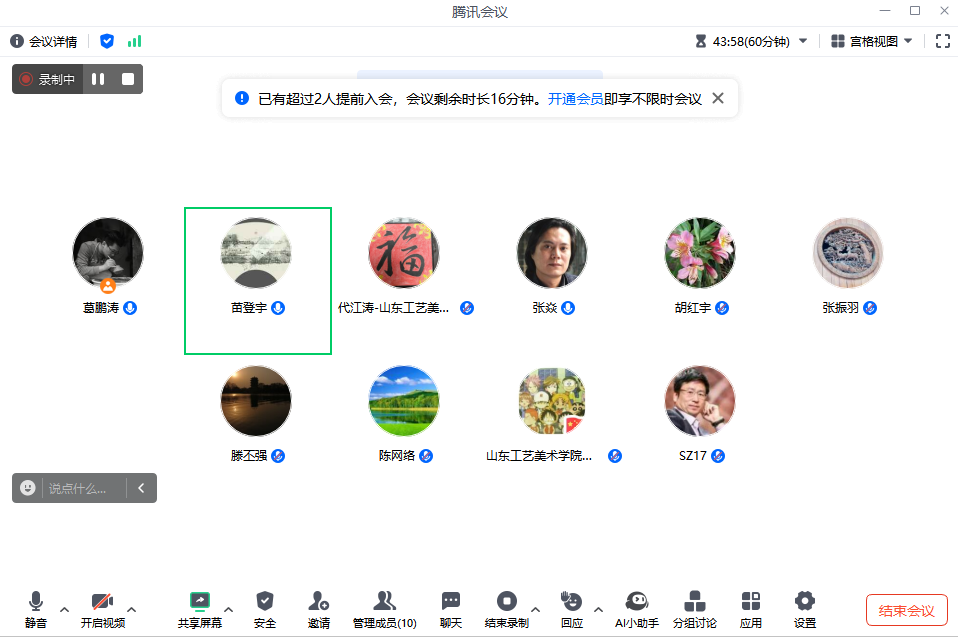Open emoji picker in chat box
Image resolution: width=958 pixels, height=637 pixels.
click(27, 488)
